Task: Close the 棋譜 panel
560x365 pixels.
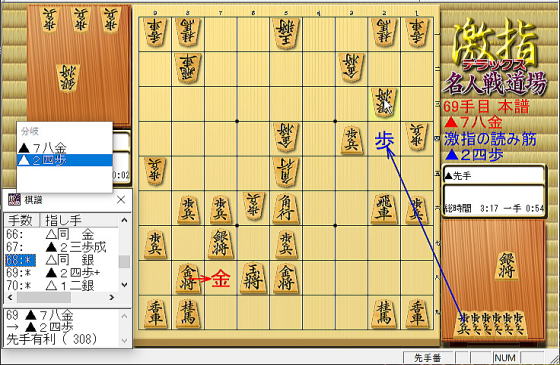Action: [x=121, y=200]
